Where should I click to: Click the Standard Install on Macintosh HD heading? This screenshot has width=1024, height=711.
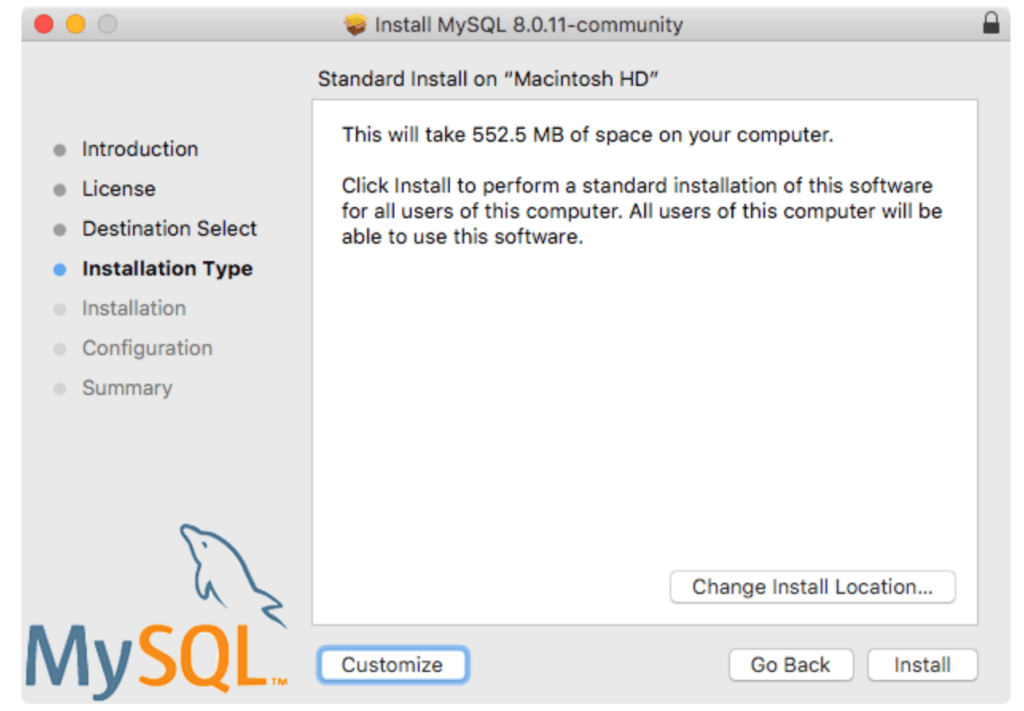pyautogui.click(x=488, y=79)
